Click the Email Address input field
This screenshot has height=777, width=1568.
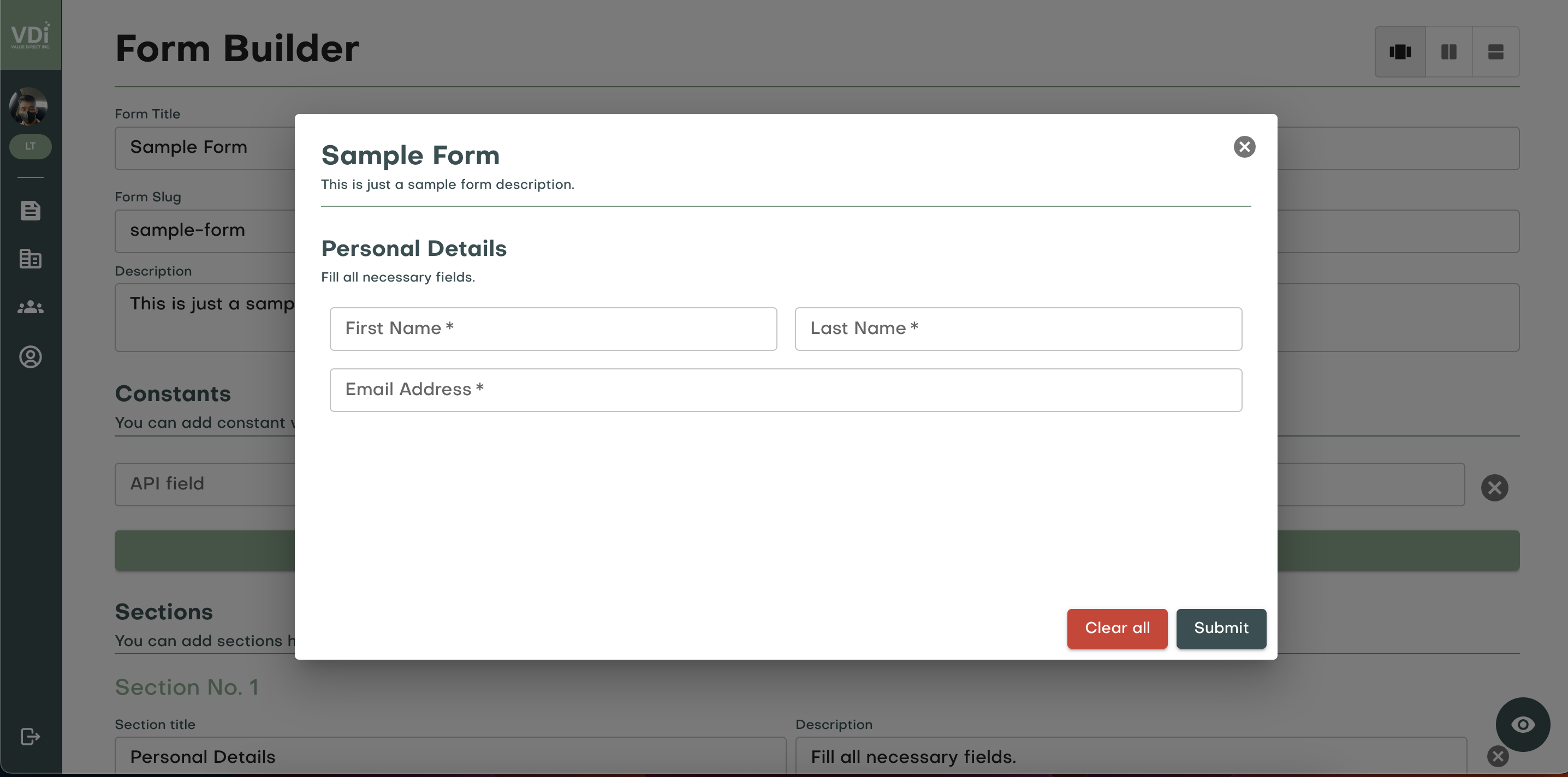tap(785, 390)
